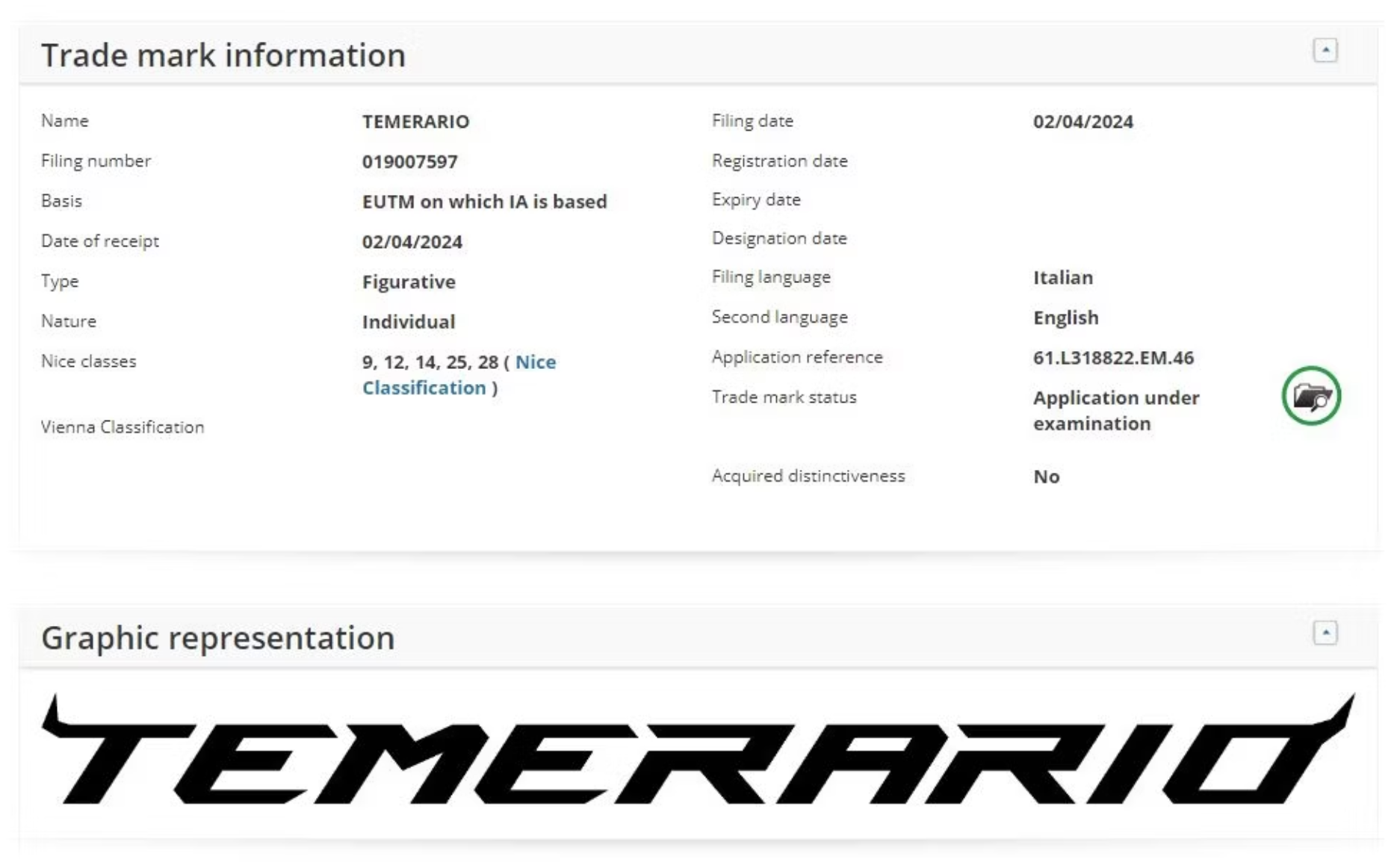Click the Registration date label

pos(780,161)
